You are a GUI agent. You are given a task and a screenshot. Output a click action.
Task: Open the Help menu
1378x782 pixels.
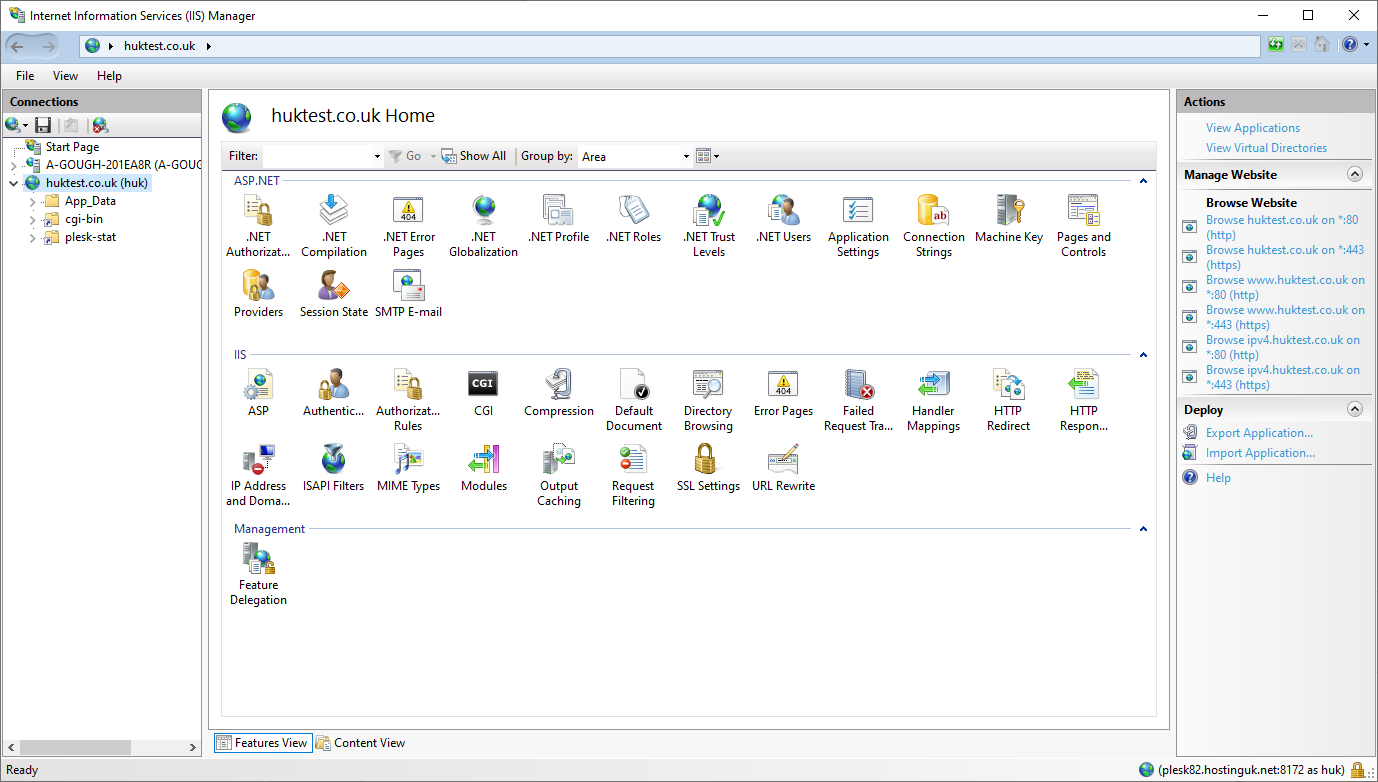(x=109, y=76)
